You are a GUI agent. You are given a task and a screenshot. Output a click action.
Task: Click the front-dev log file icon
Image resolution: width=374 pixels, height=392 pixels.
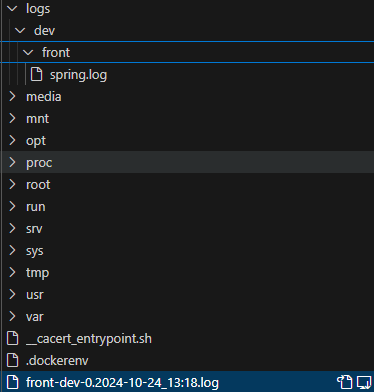pos(12,382)
